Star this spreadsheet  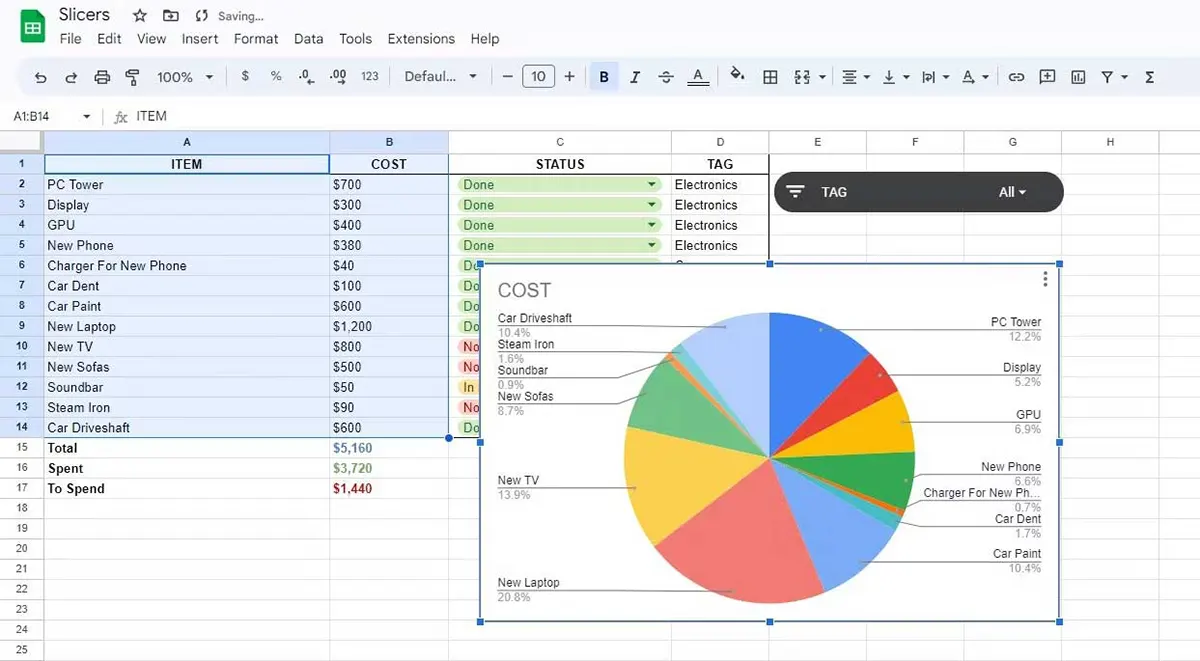click(x=139, y=15)
